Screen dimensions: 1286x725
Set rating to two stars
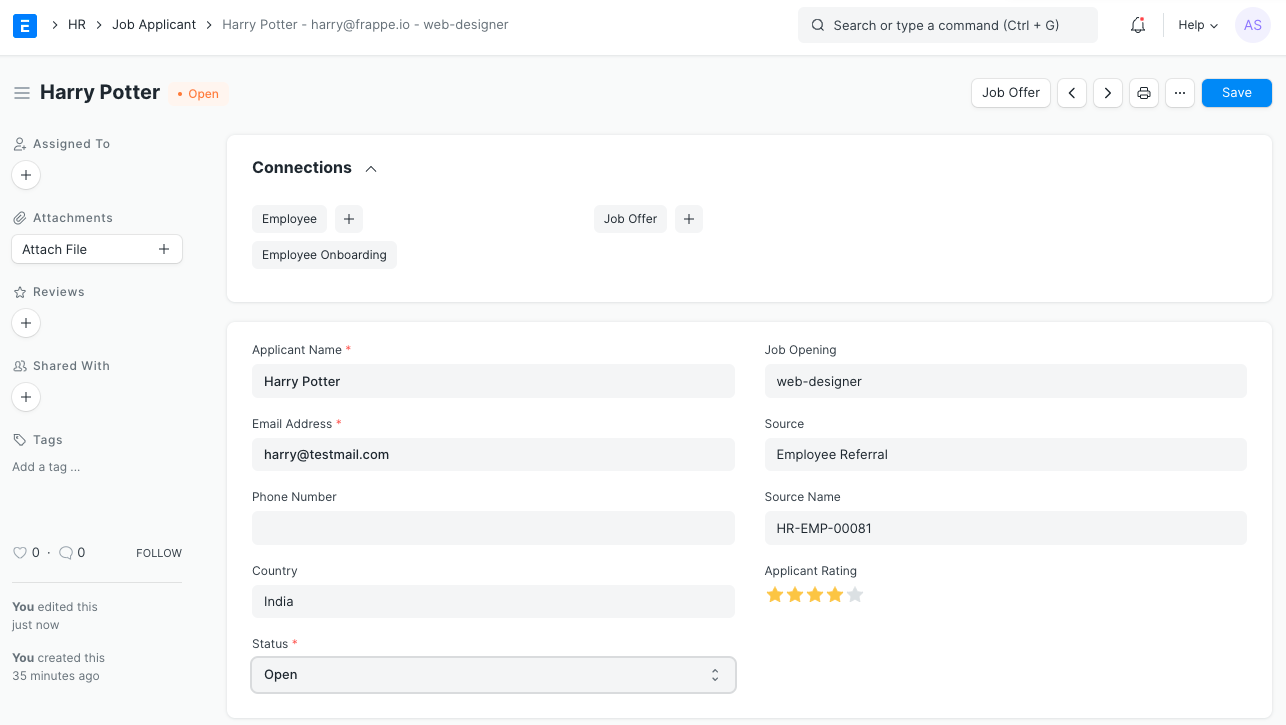(x=795, y=595)
